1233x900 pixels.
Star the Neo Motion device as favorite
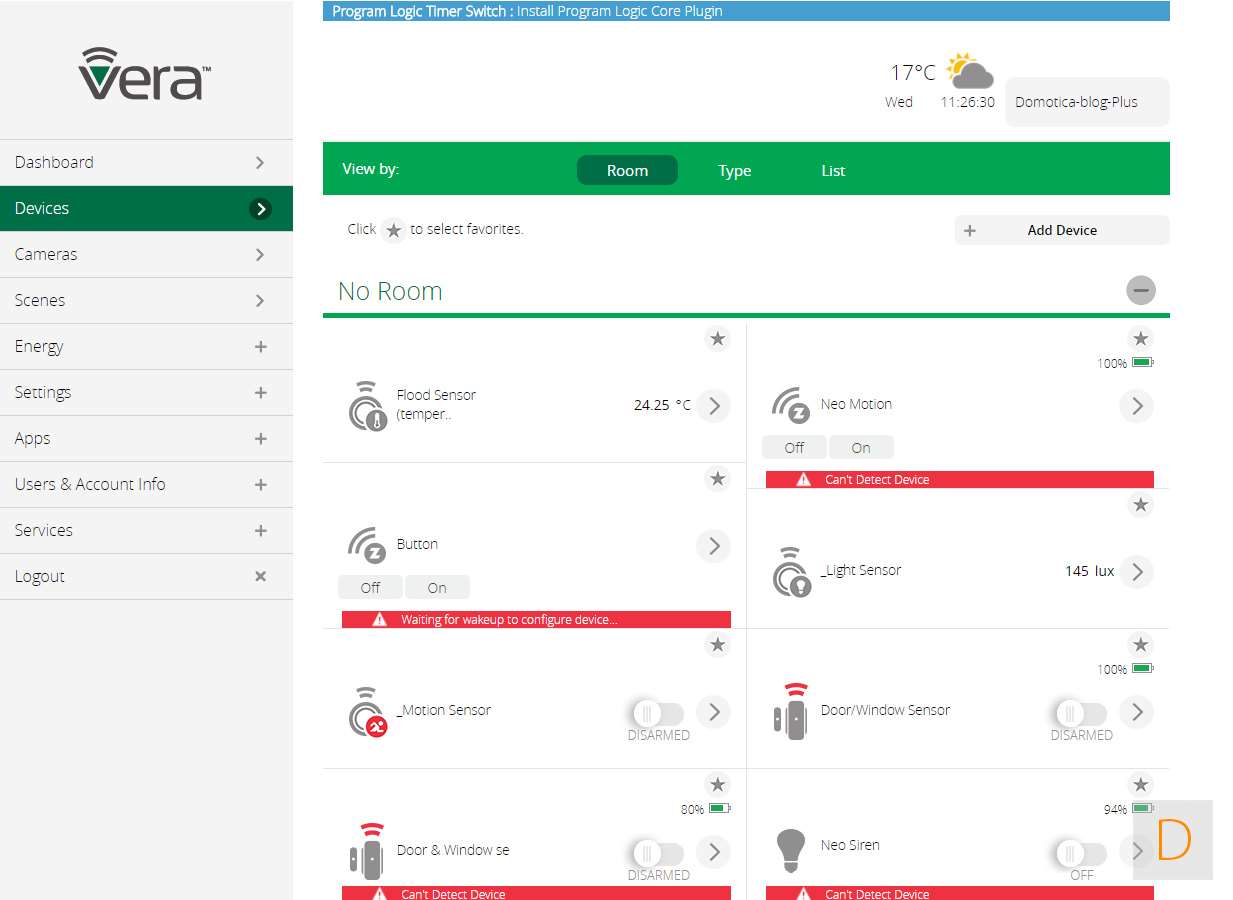1140,339
